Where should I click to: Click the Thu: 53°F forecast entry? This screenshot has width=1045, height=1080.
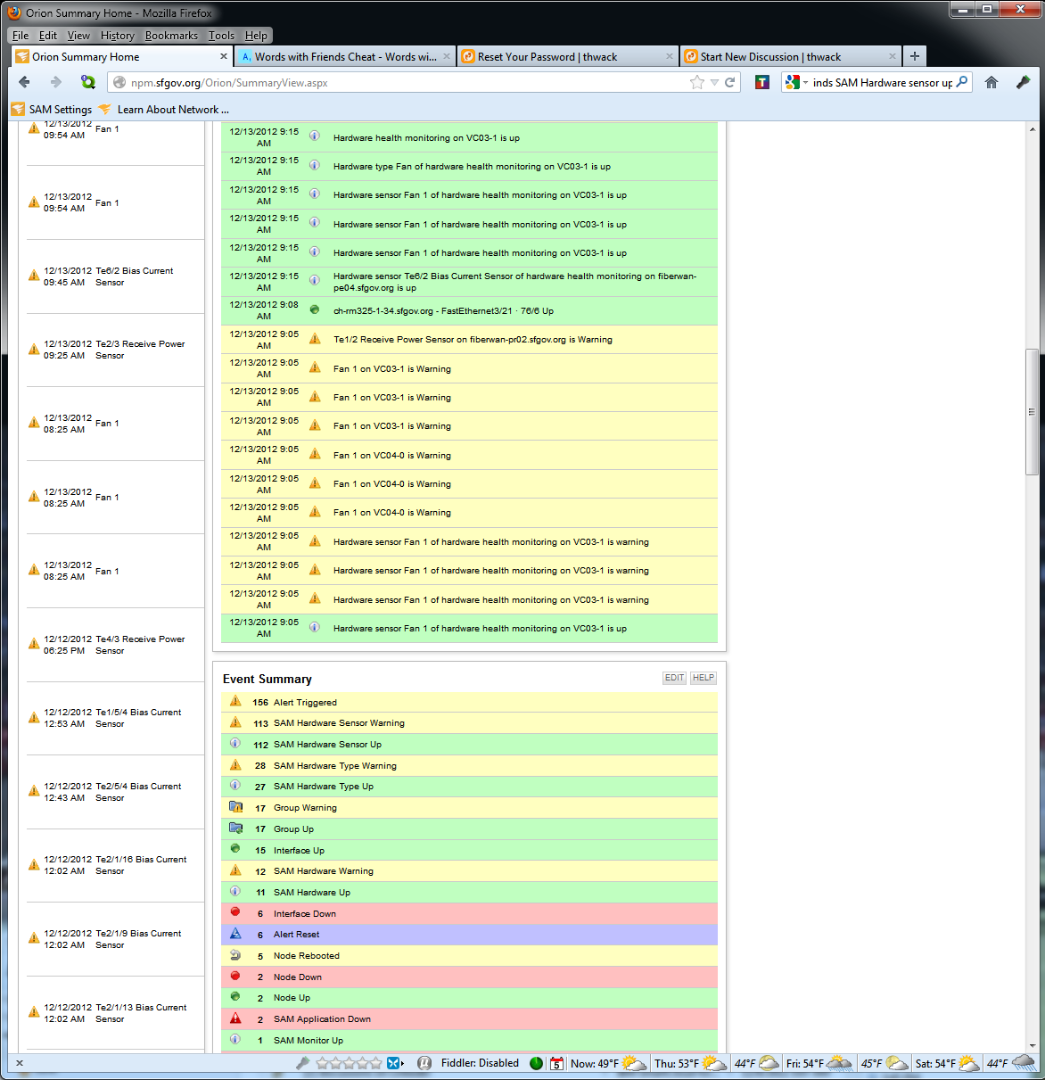coord(690,1063)
